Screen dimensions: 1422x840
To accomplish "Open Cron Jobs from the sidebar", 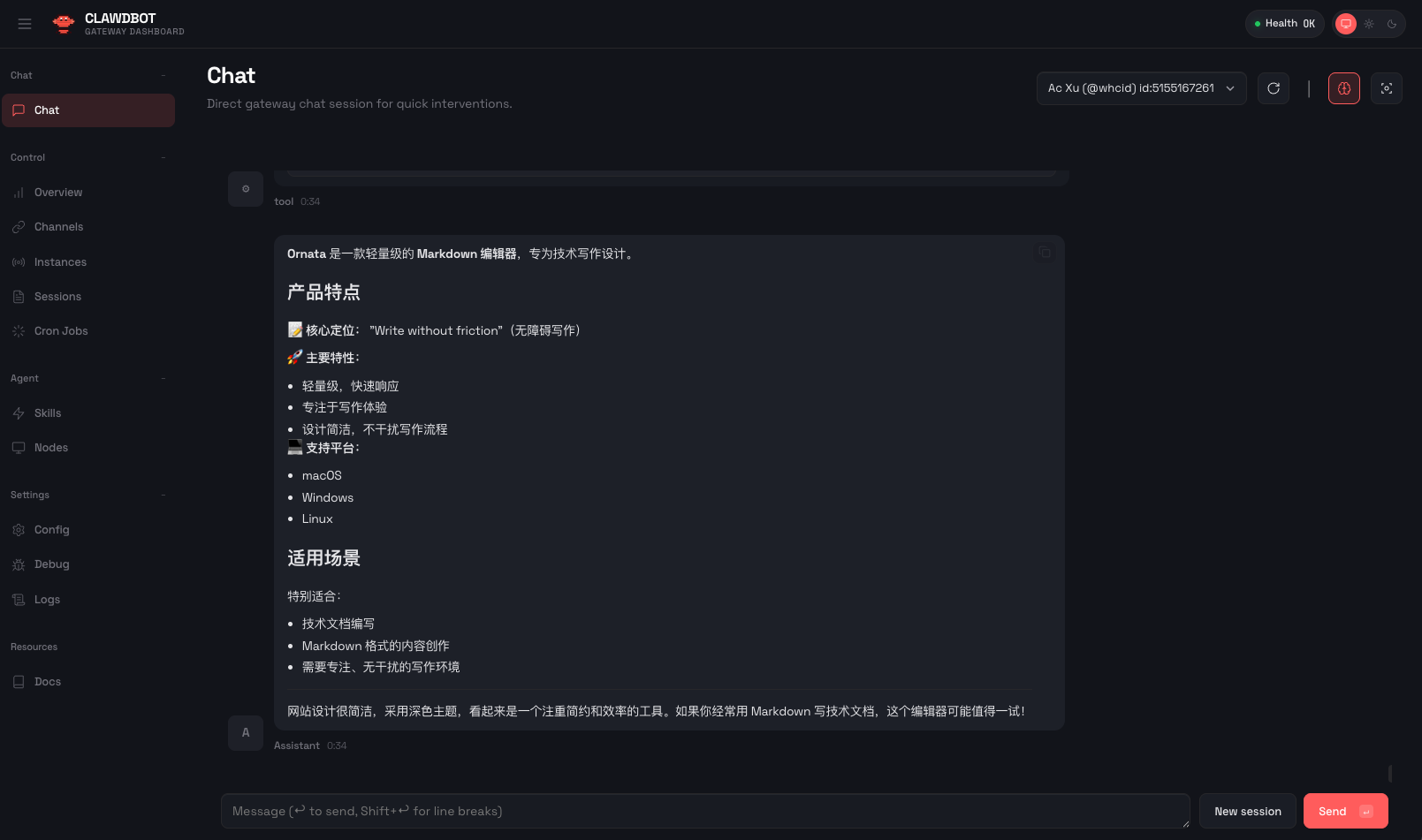I will click(61, 331).
